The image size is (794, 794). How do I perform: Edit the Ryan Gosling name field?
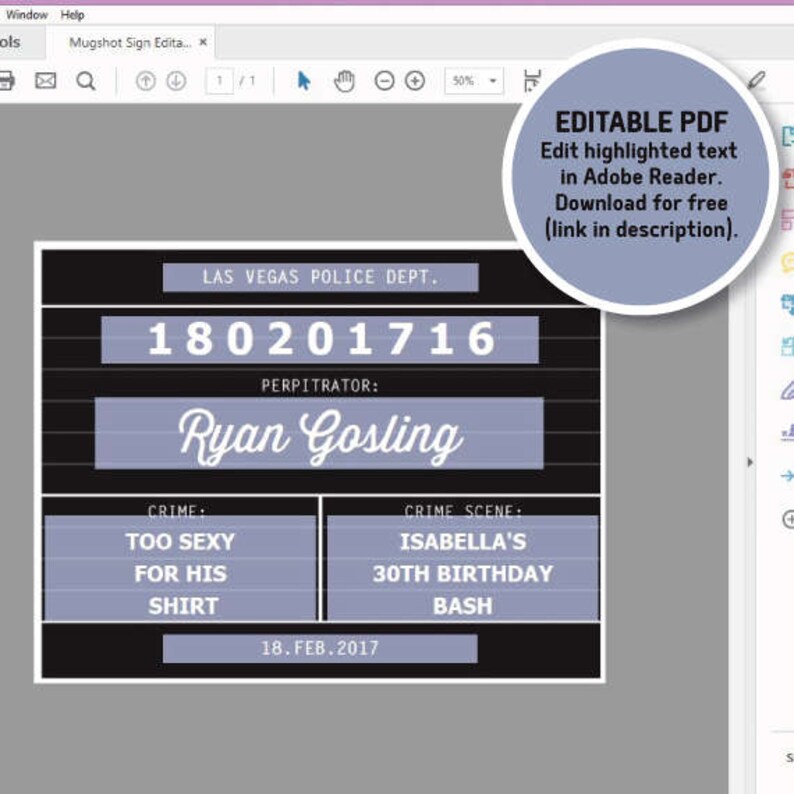point(319,433)
